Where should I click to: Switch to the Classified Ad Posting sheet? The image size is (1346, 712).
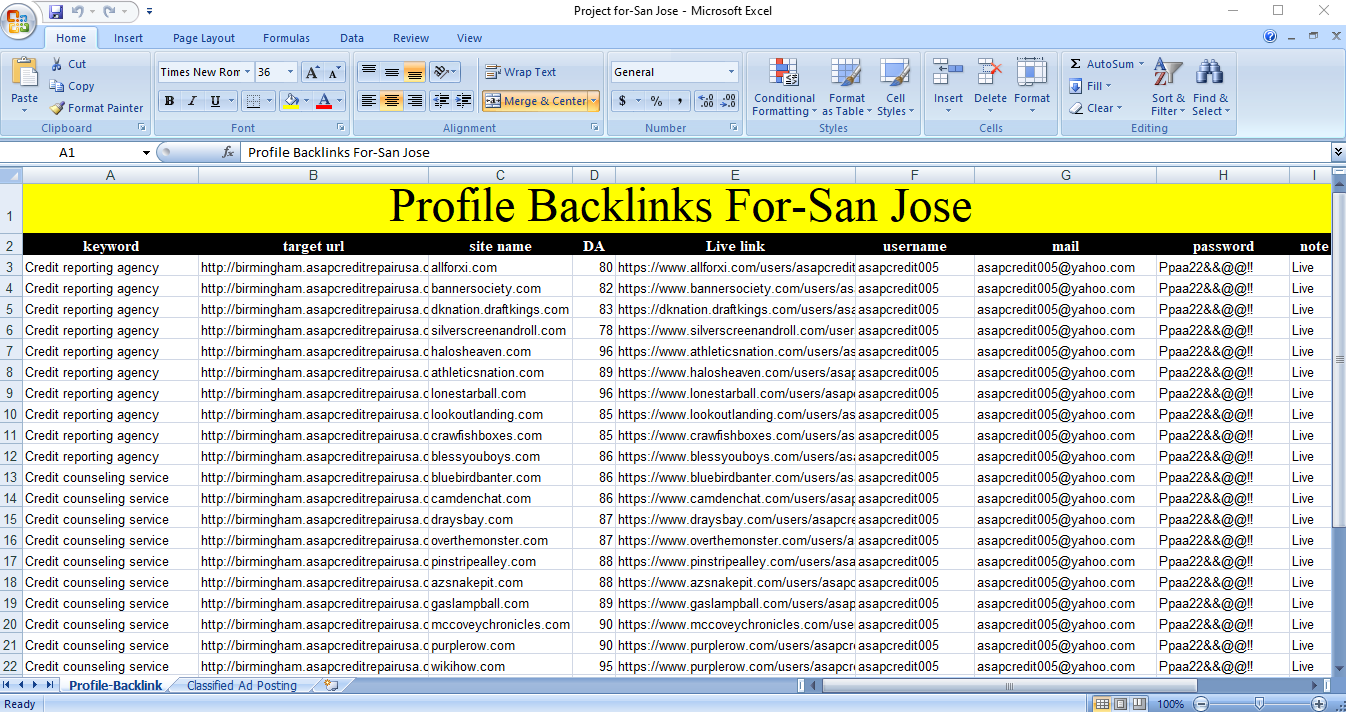click(x=243, y=685)
